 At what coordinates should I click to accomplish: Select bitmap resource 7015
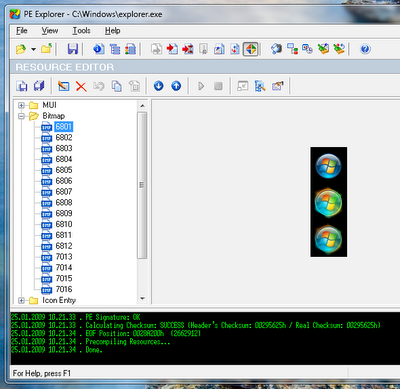(x=64, y=278)
